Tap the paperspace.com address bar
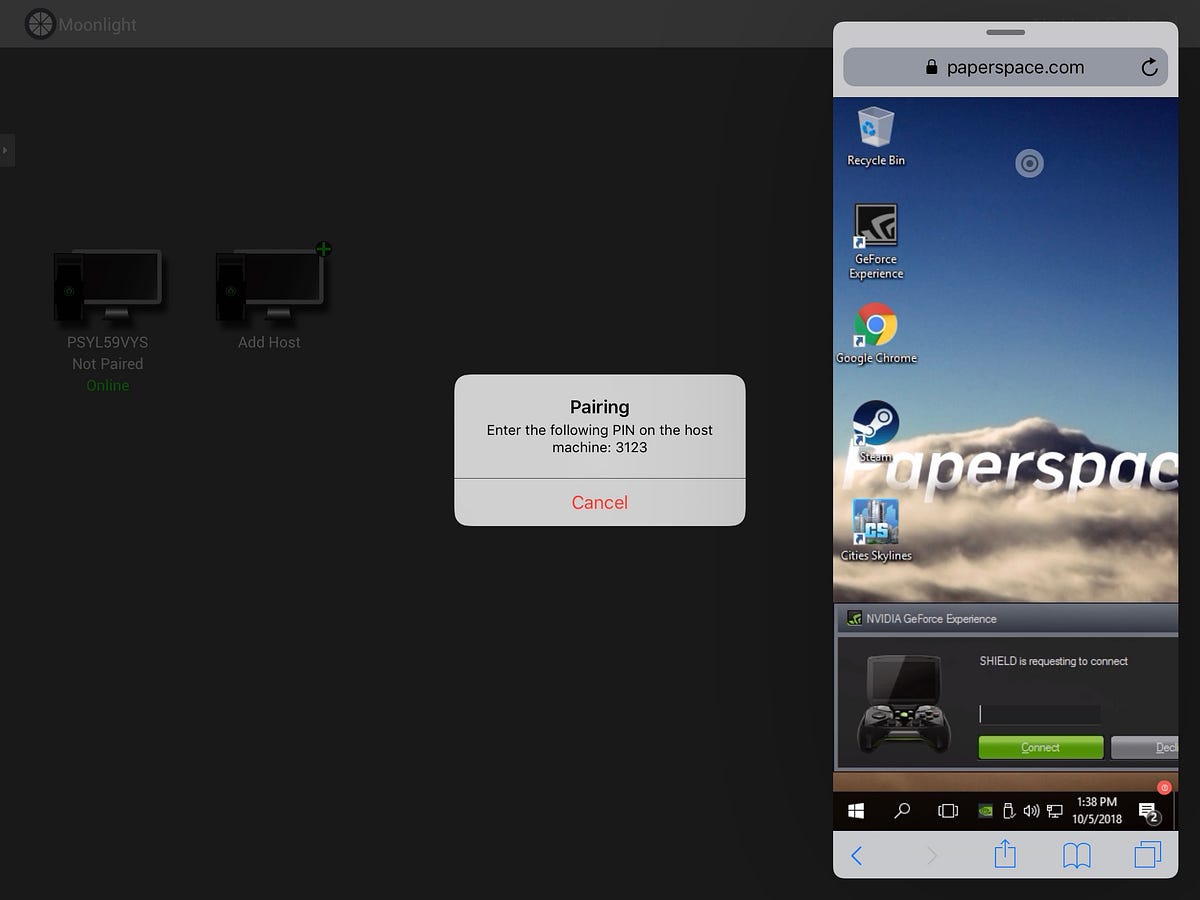Image resolution: width=1200 pixels, height=900 pixels. tap(1005, 67)
